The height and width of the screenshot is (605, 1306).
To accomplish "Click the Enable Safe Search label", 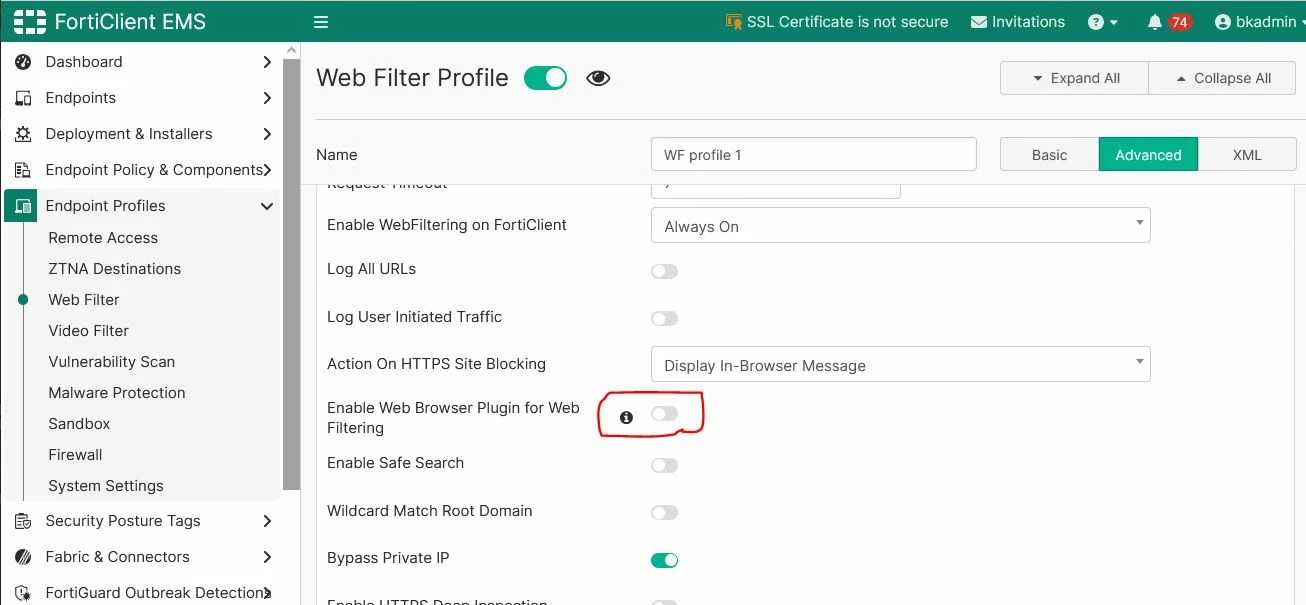I will pos(395,463).
